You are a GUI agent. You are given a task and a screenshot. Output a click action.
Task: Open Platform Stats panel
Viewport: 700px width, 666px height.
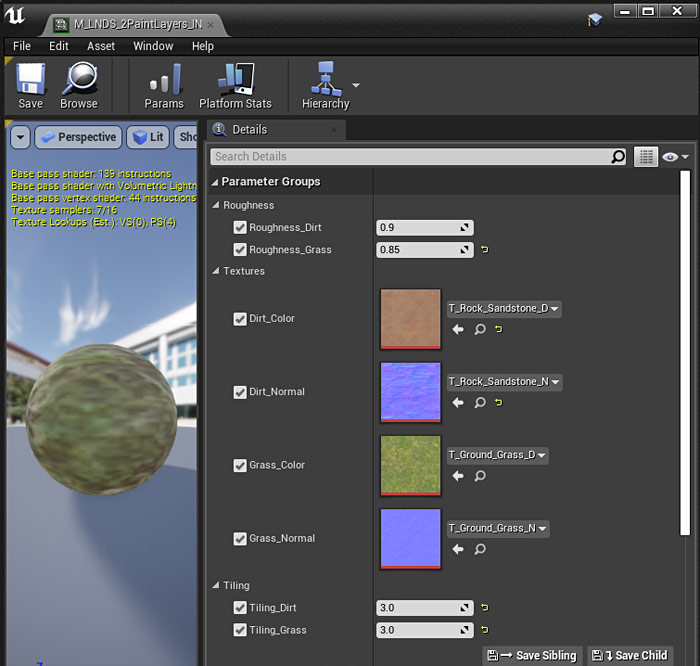click(235, 86)
